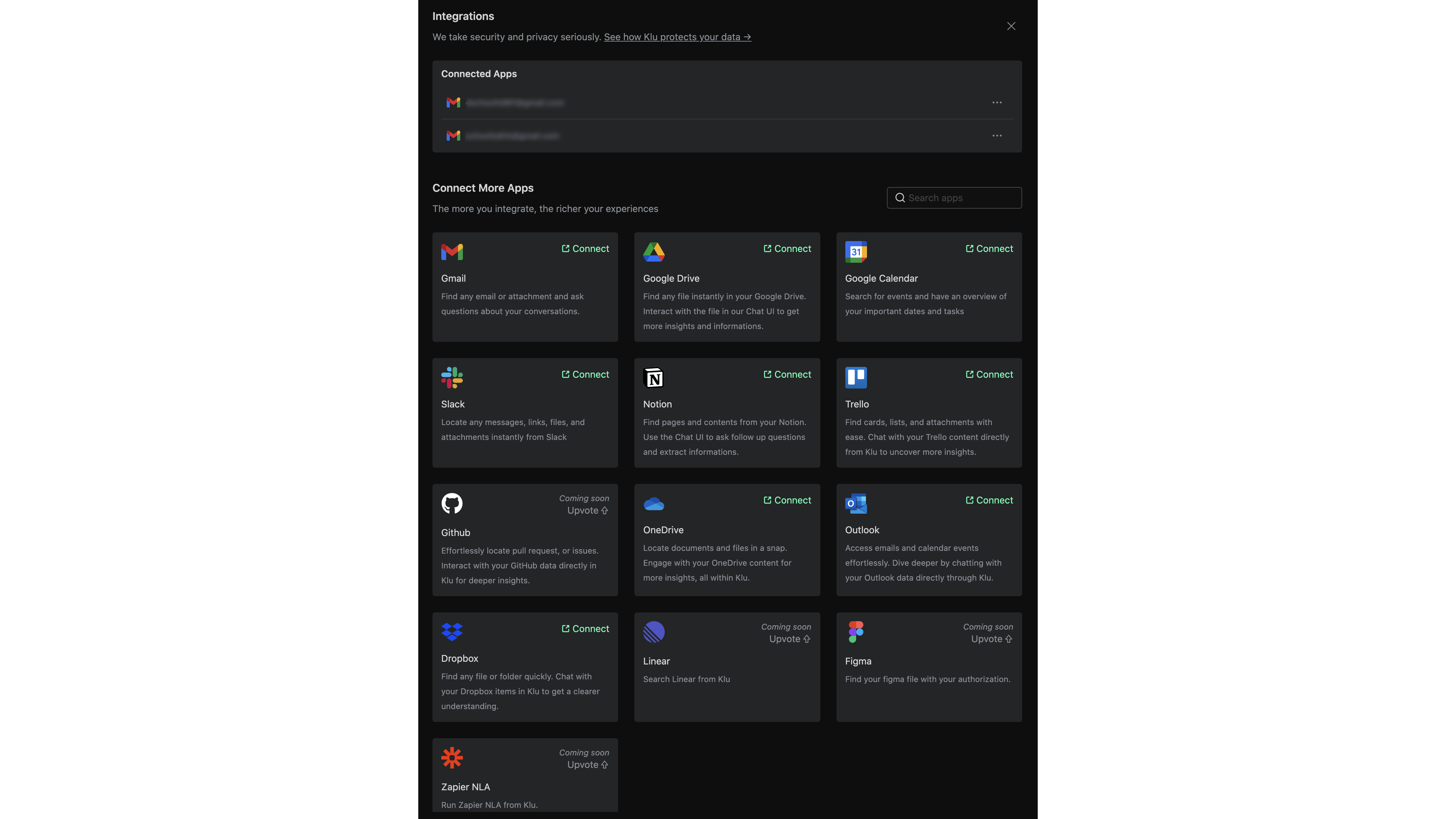Screen dimensions: 1456x819
Task: Open options menu for first connected Gmail
Action: [996, 102]
